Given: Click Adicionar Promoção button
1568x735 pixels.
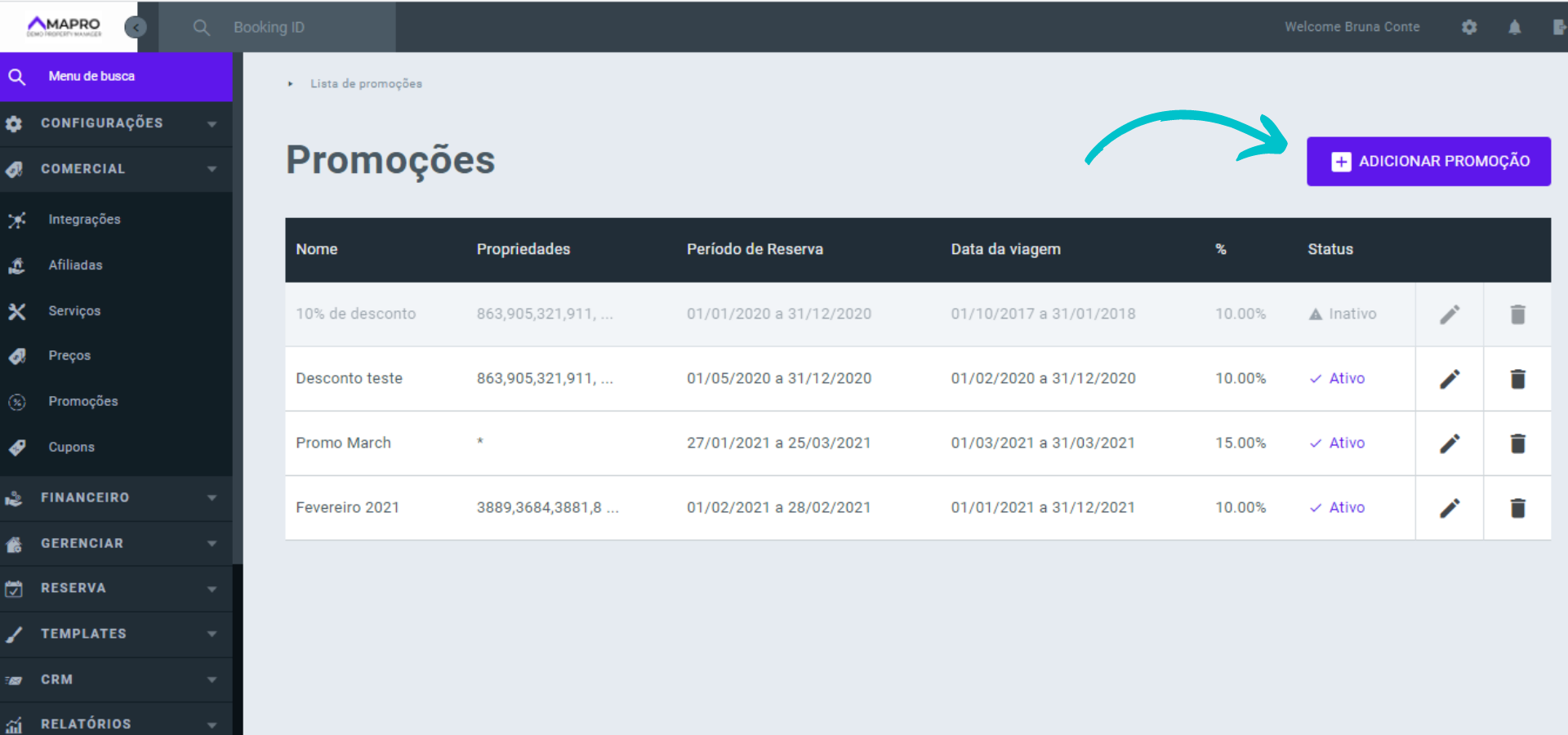Looking at the screenshot, I should [x=1428, y=161].
